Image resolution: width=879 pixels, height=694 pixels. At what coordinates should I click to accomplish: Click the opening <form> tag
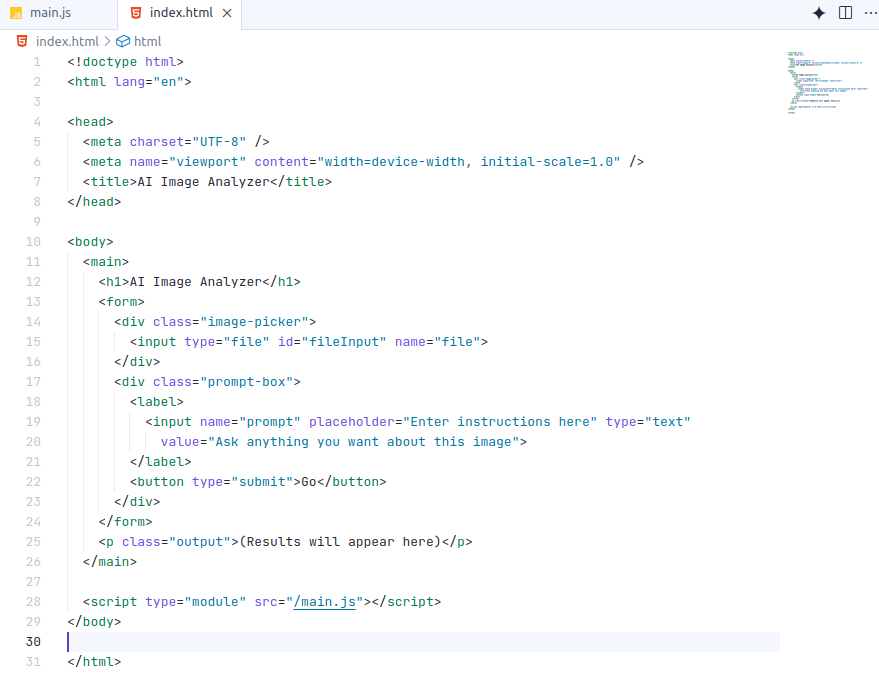[122, 302]
